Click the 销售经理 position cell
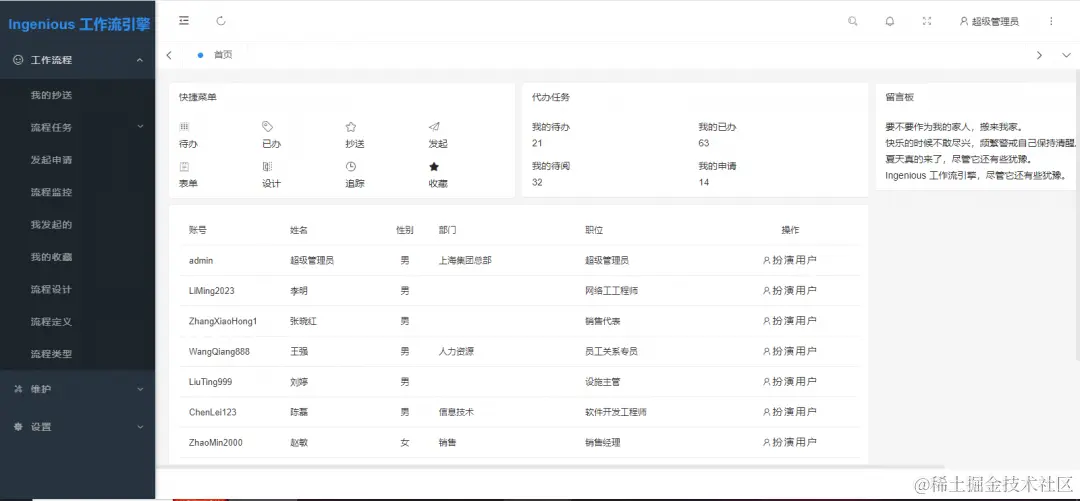The image size is (1080, 501). (603, 442)
